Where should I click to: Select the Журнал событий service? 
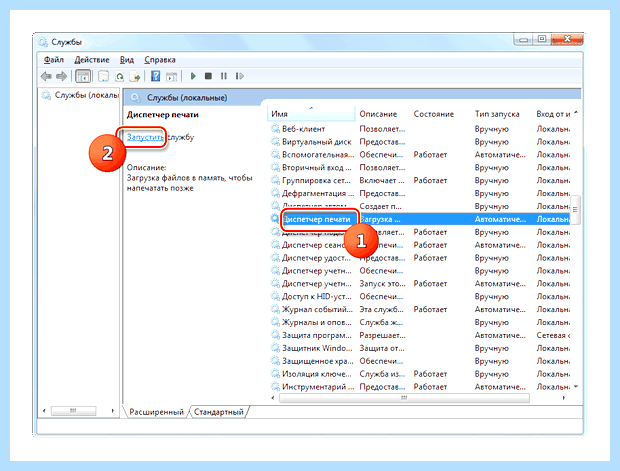point(420,309)
